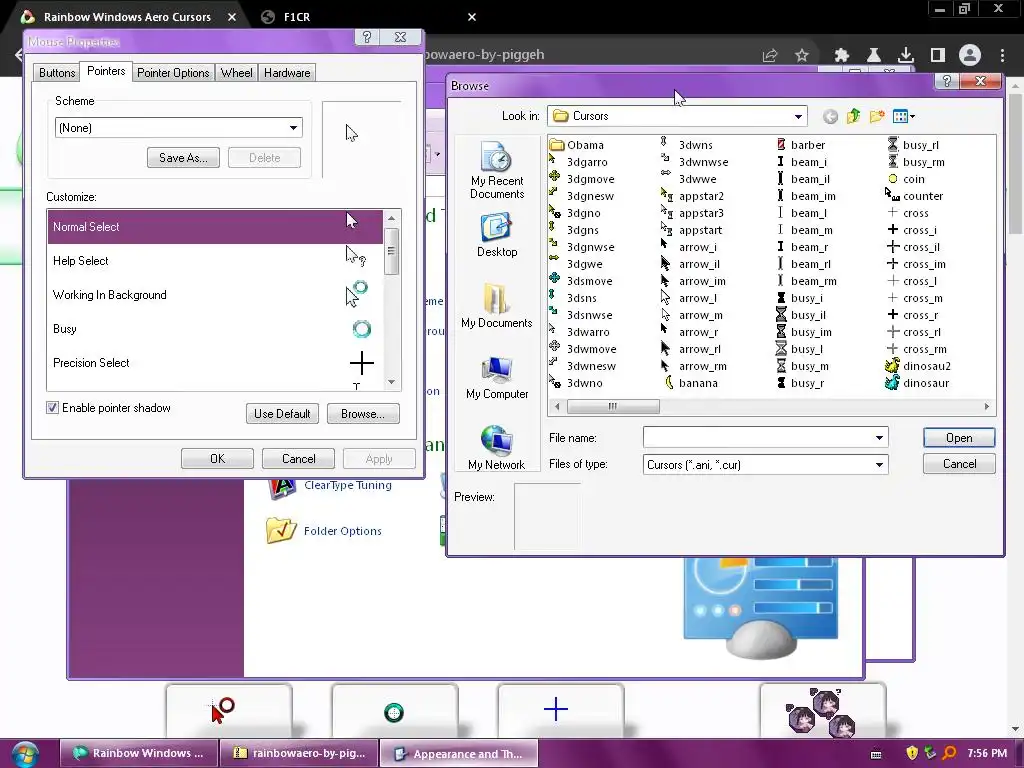Viewport: 1024px width, 768px height.
Task: Click OK in Mouse Properties
Action: pos(217,459)
